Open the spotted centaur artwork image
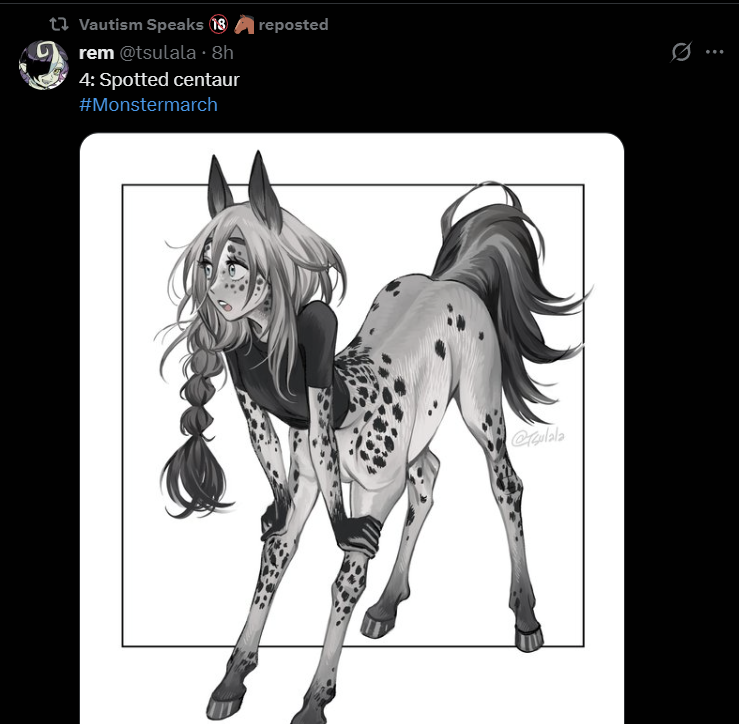739x724 pixels. click(352, 428)
